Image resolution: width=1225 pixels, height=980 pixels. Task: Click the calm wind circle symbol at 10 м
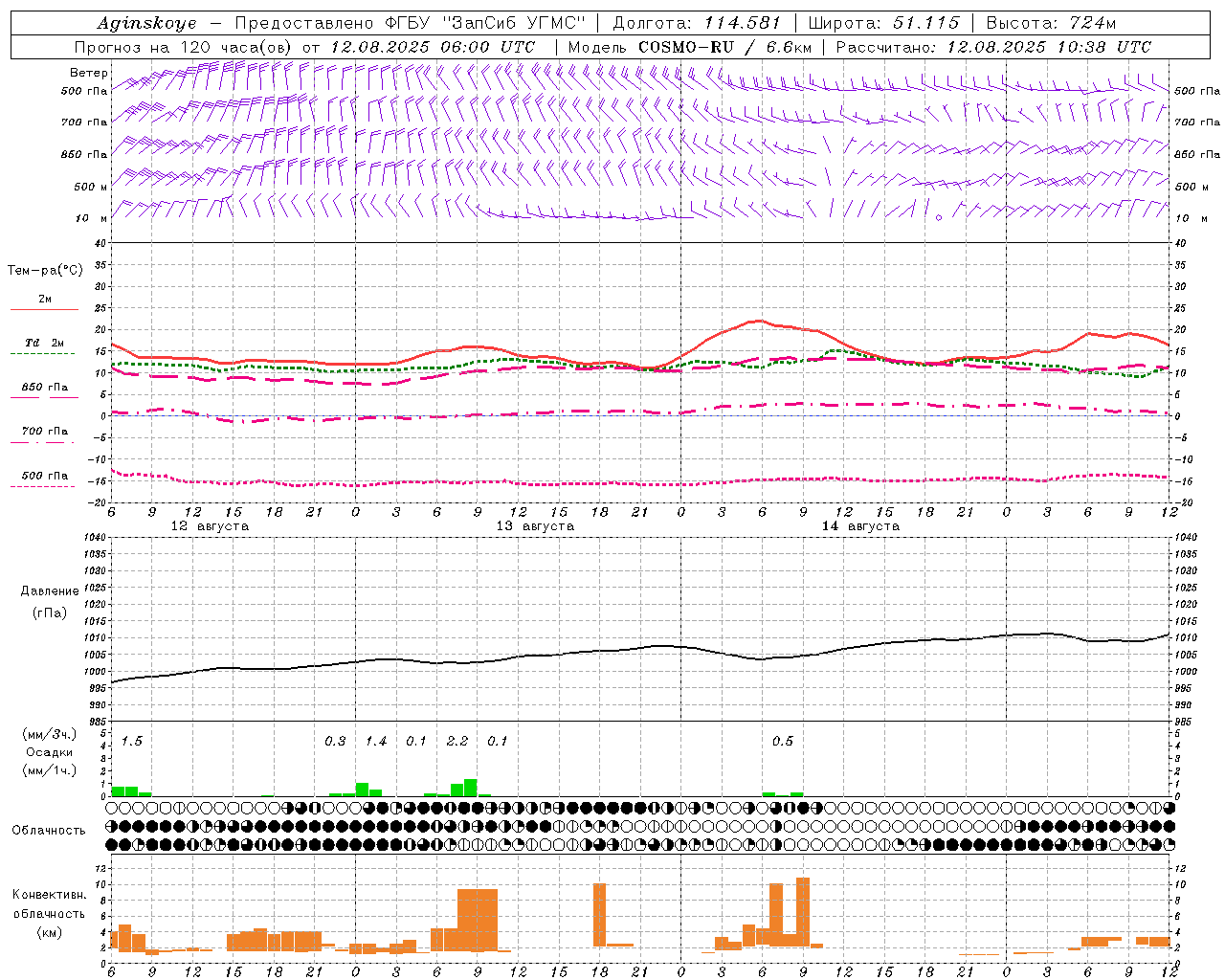tap(939, 218)
